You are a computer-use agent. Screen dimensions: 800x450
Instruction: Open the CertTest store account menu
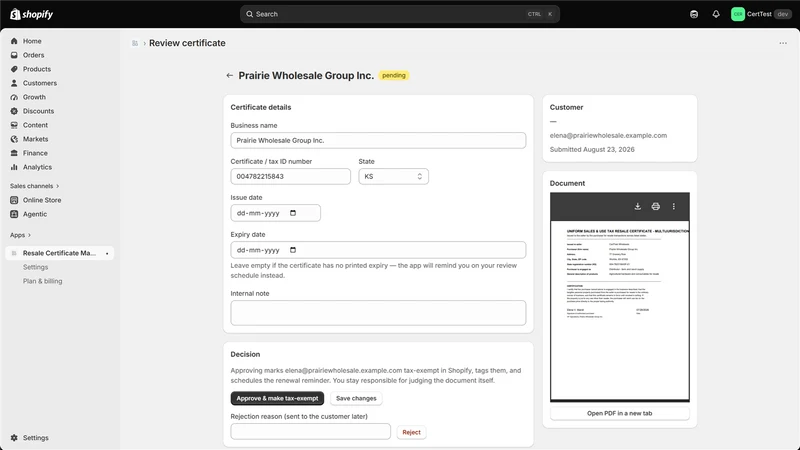[x=761, y=14]
